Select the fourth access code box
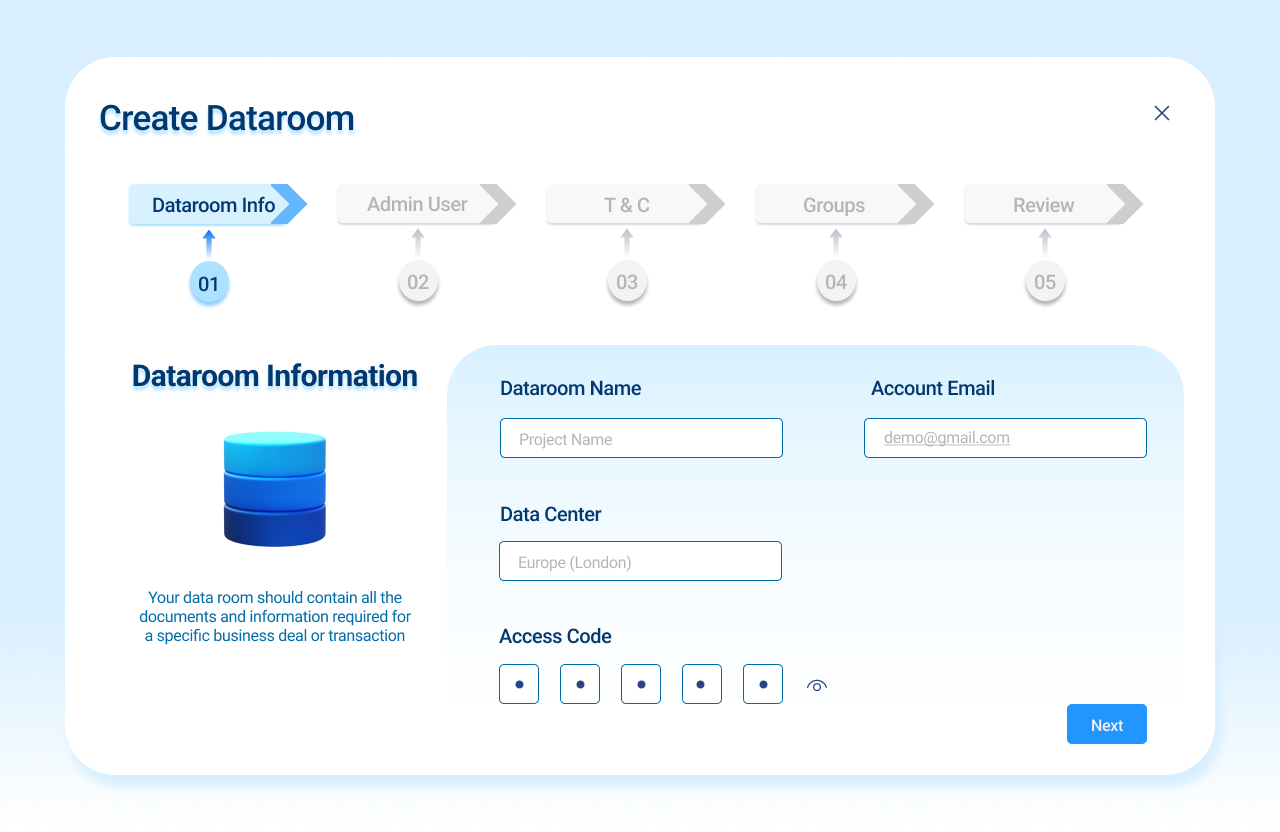This screenshot has height=832, width=1280. tap(702, 684)
